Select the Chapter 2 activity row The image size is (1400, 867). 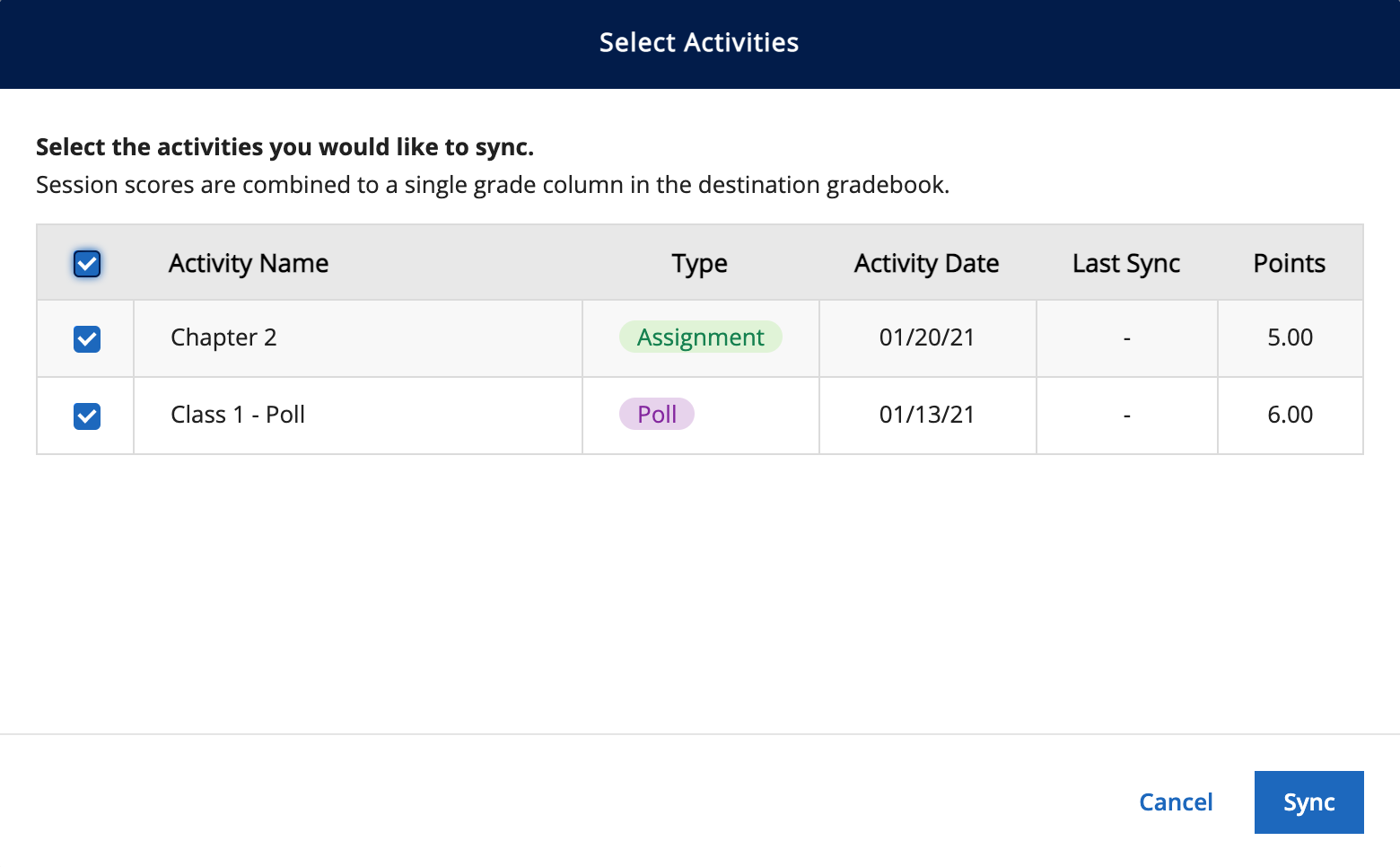click(x=359, y=338)
